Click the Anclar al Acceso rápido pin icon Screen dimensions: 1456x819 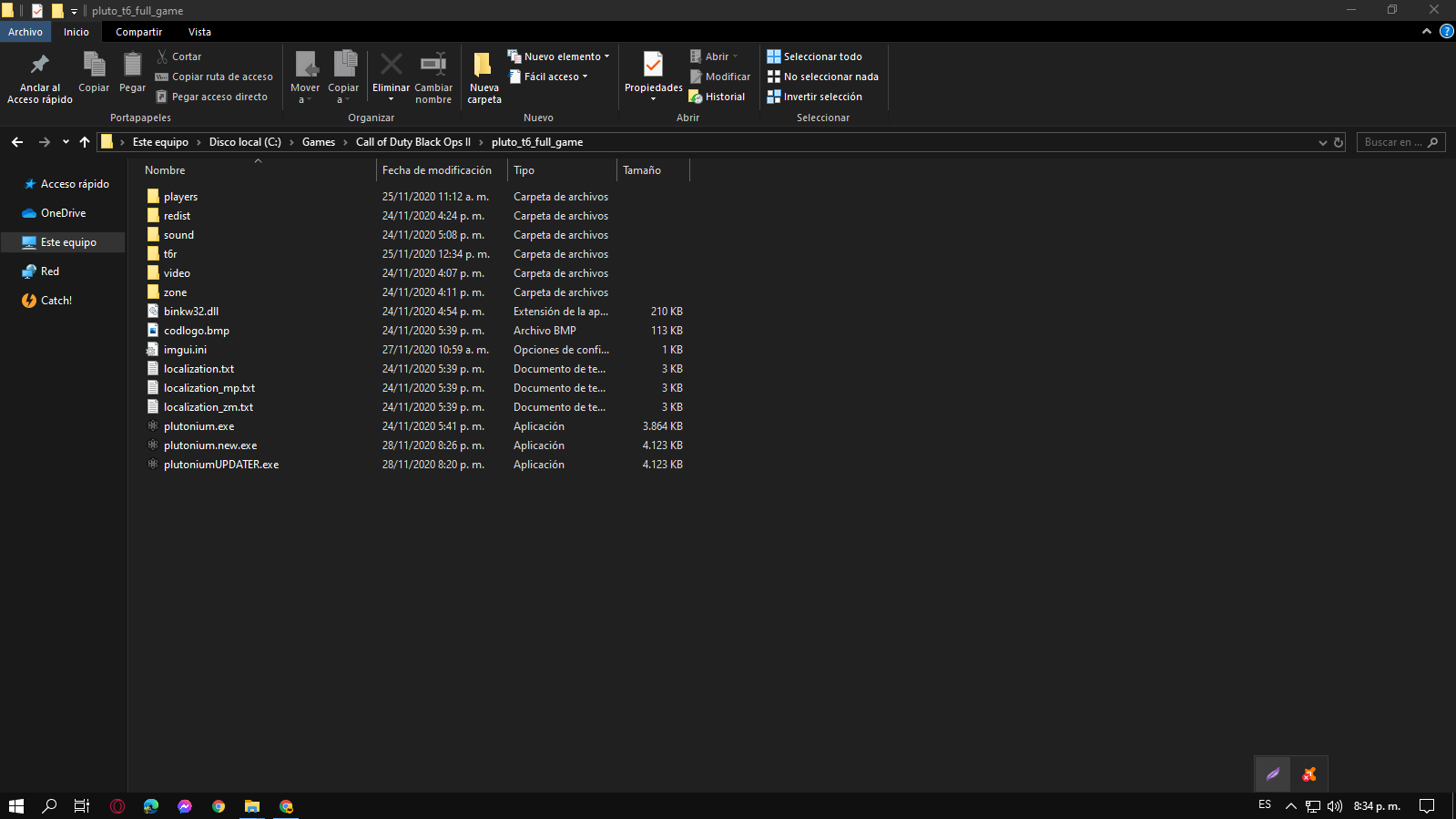tap(39, 65)
